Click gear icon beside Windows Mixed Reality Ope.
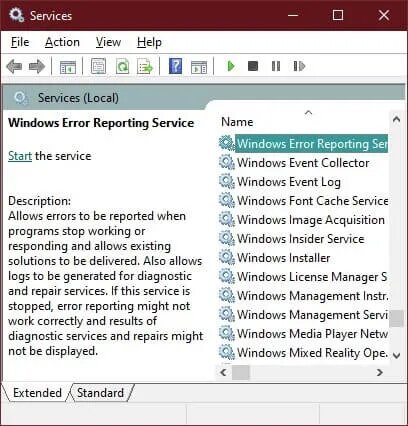 tap(227, 352)
